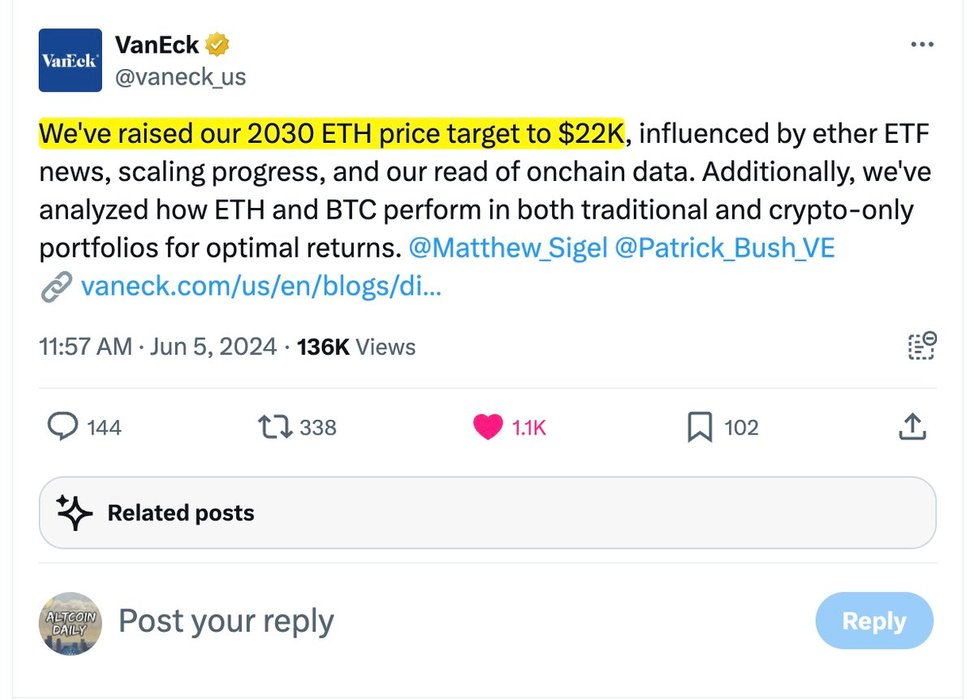Screen dimensions: 974x700
Task: Expand the Related posts section
Action: [487, 513]
